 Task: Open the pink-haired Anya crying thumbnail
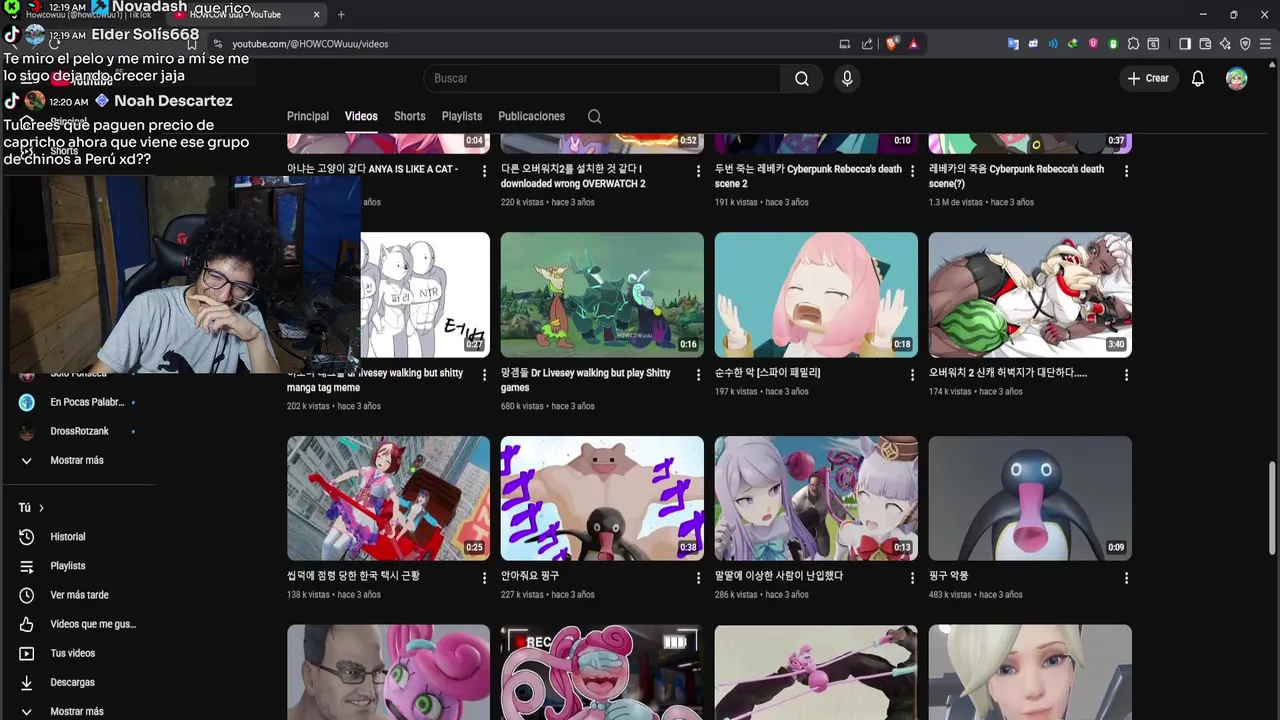pos(816,295)
